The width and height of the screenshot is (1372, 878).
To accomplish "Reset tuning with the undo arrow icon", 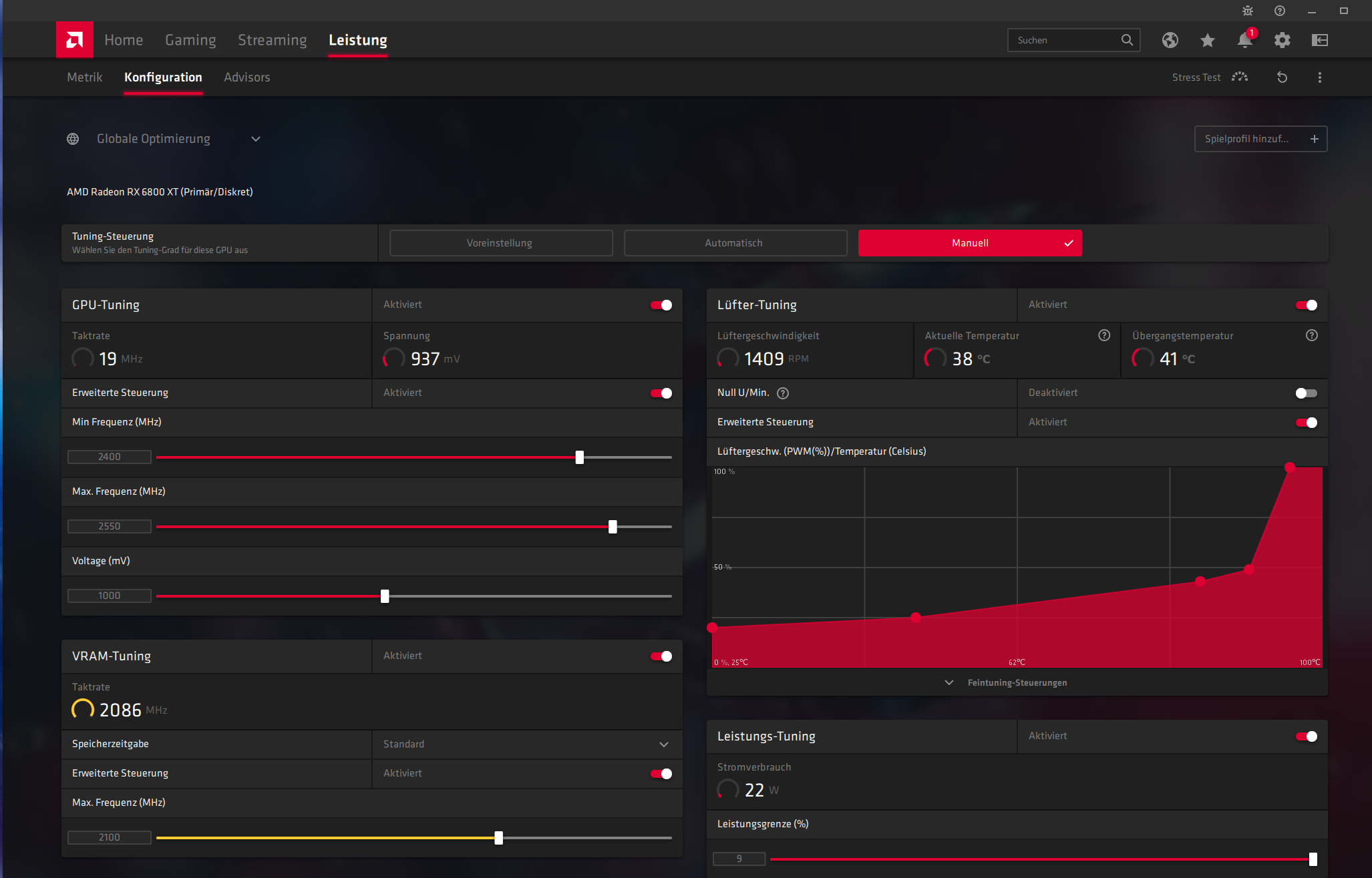I will (x=1282, y=77).
